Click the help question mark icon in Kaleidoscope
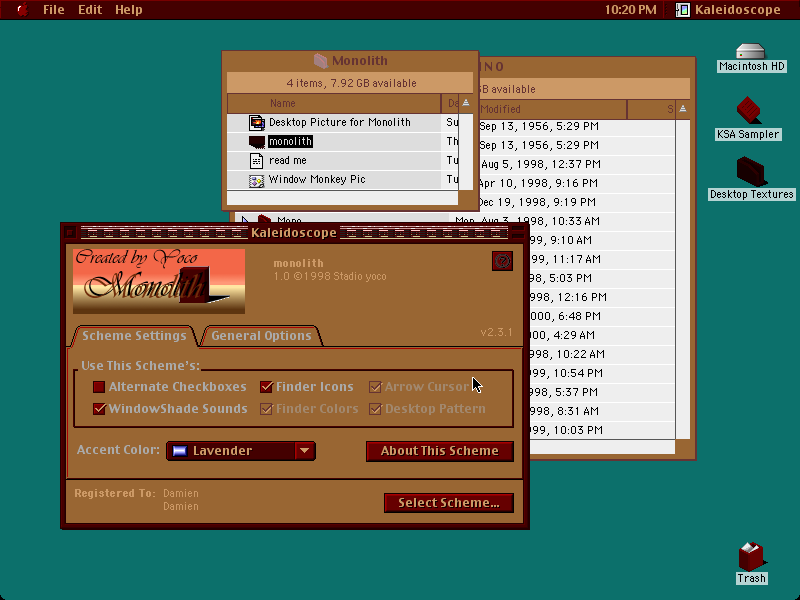Screen dimensions: 800x600 pyautogui.click(x=502, y=261)
